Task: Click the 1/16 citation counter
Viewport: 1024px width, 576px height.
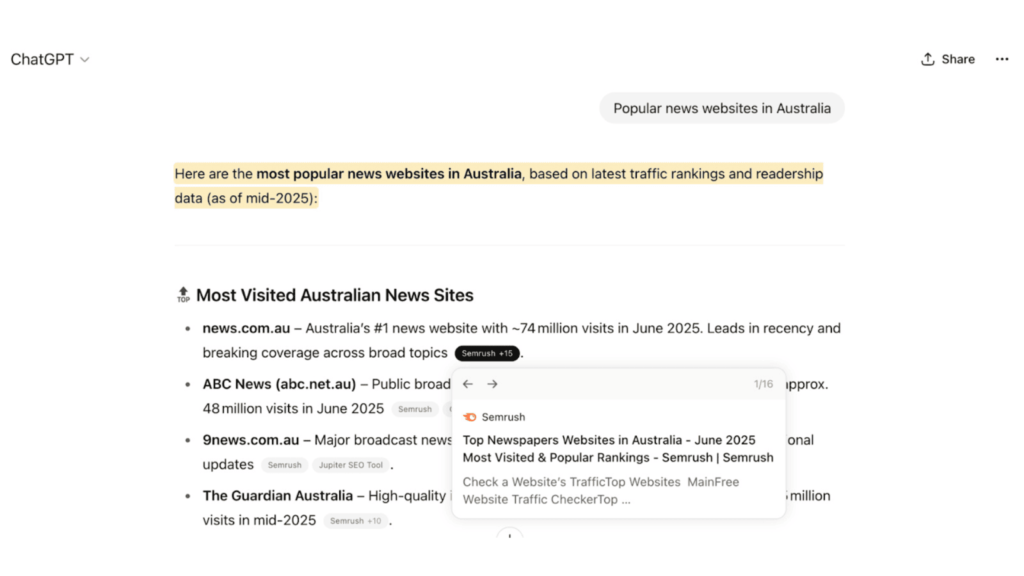Action: tap(763, 384)
